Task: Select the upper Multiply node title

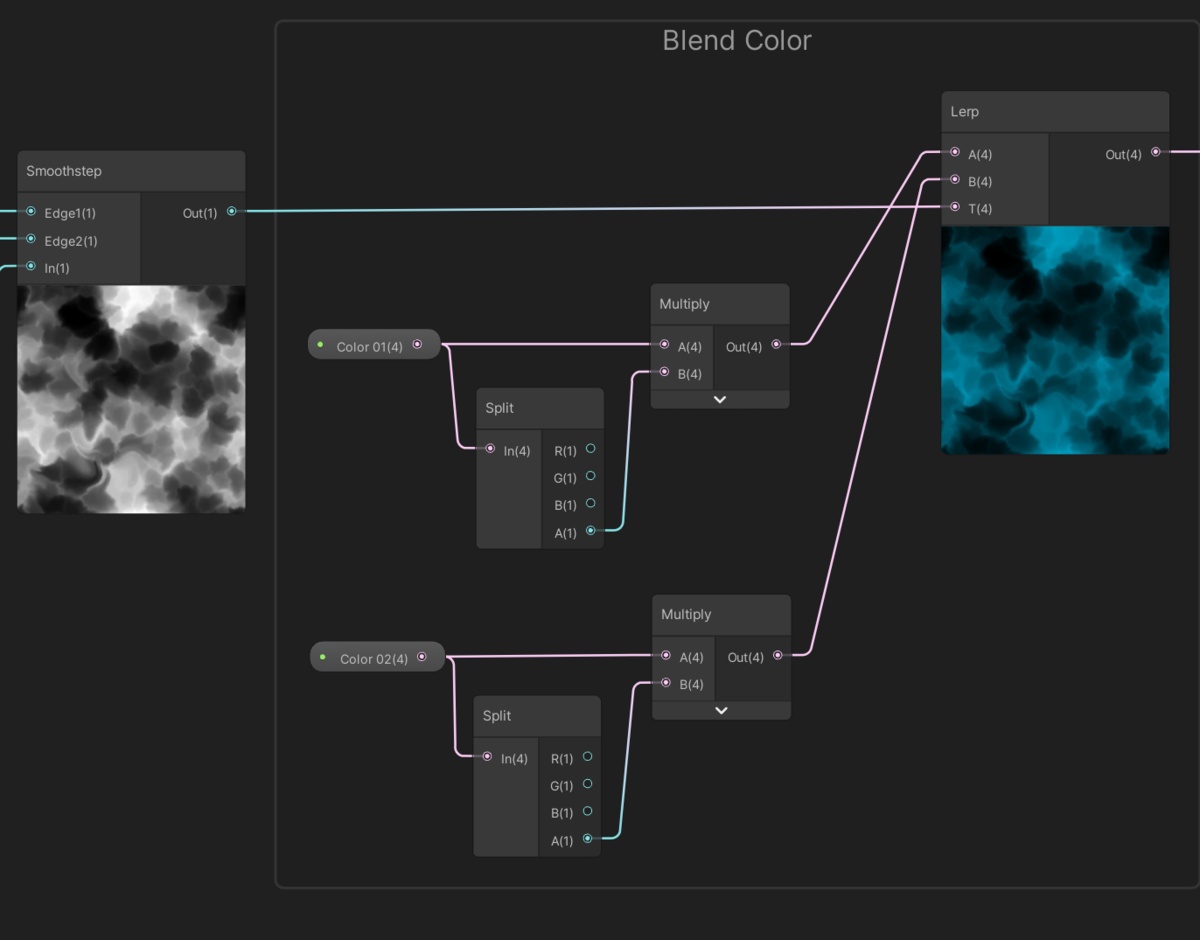Action: tap(685, 303)
